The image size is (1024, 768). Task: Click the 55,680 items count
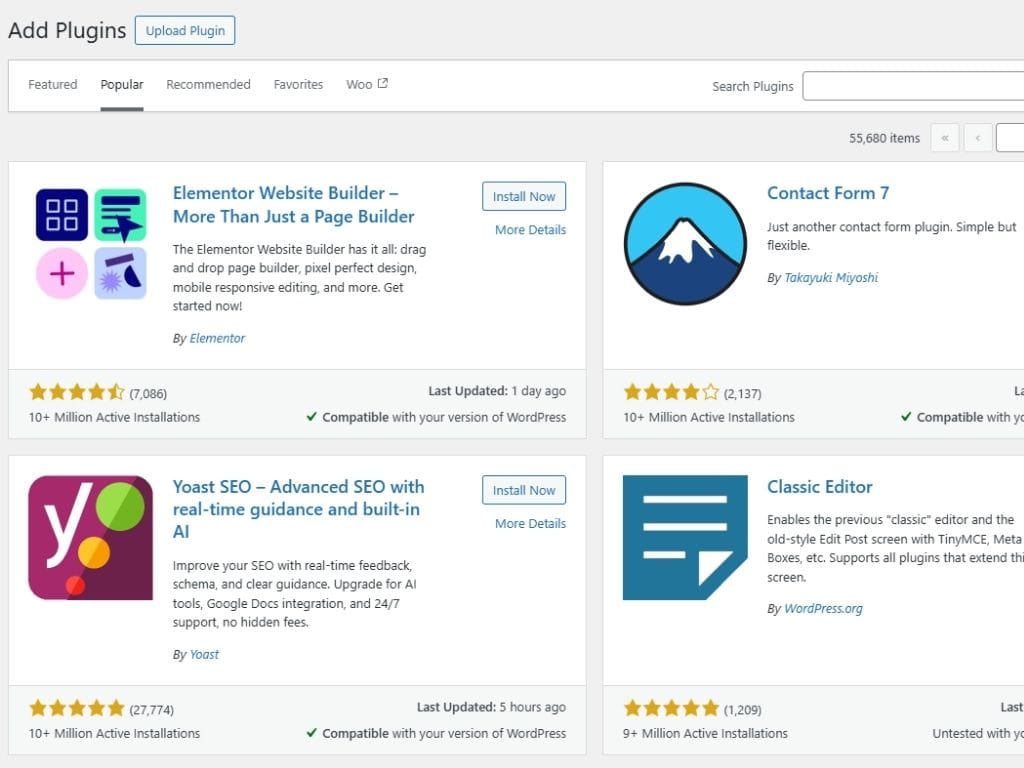pyautogui.click(x=884, y=138)
